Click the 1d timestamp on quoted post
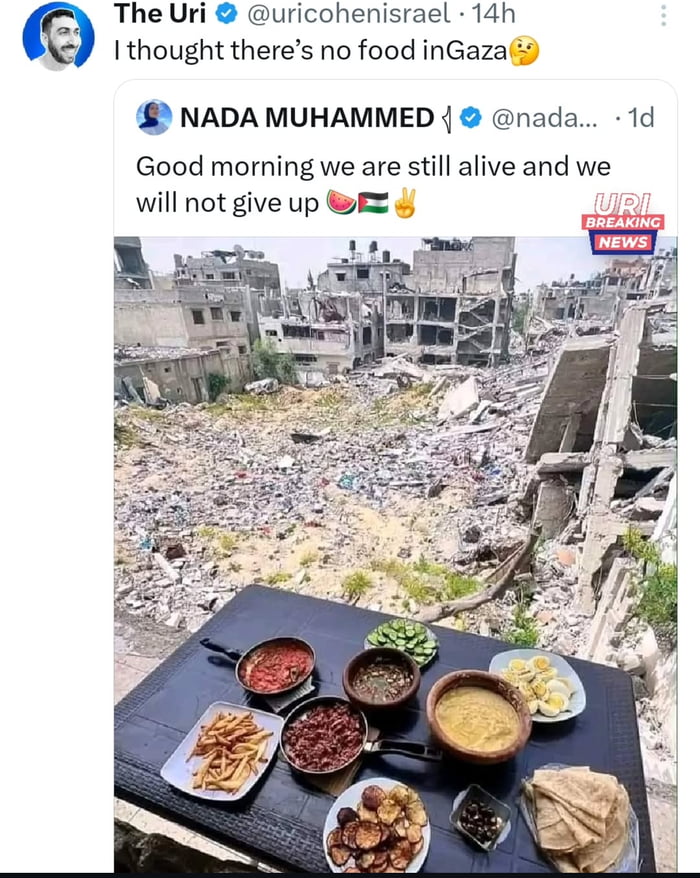The width and height of the screenshot is (700, 878). 636,118
